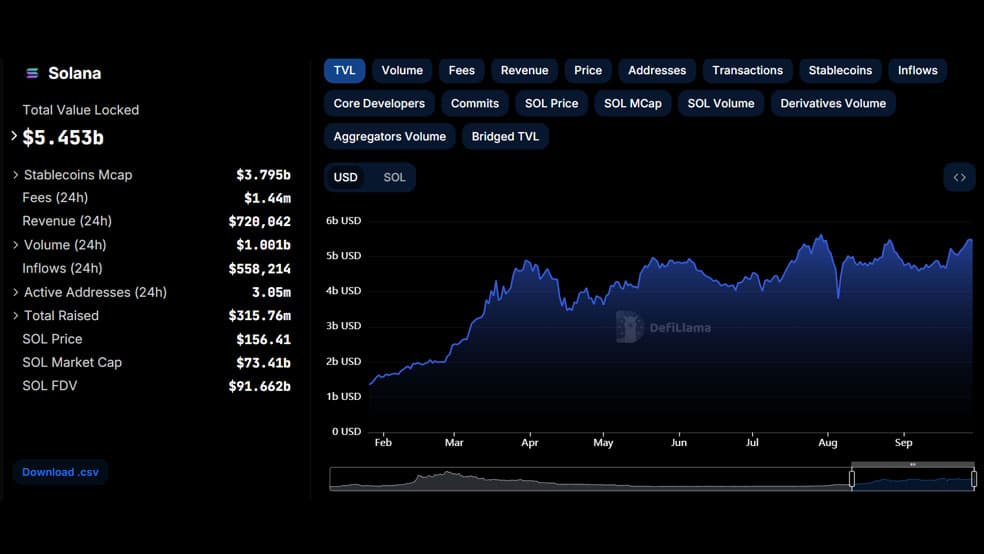
Task: Enable the SOL MCap metric
Action: (x=633, y=104)
